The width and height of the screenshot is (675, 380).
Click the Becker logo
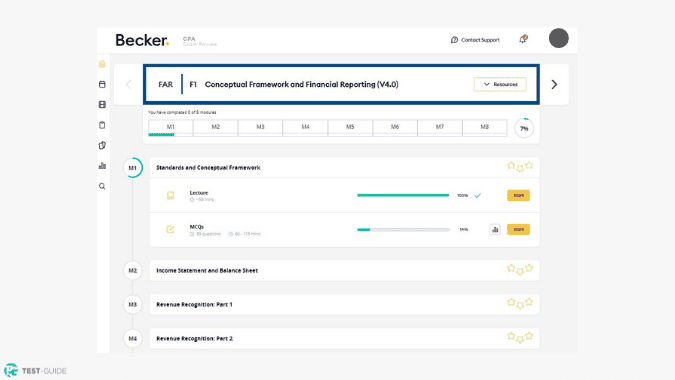click(142, 40)
